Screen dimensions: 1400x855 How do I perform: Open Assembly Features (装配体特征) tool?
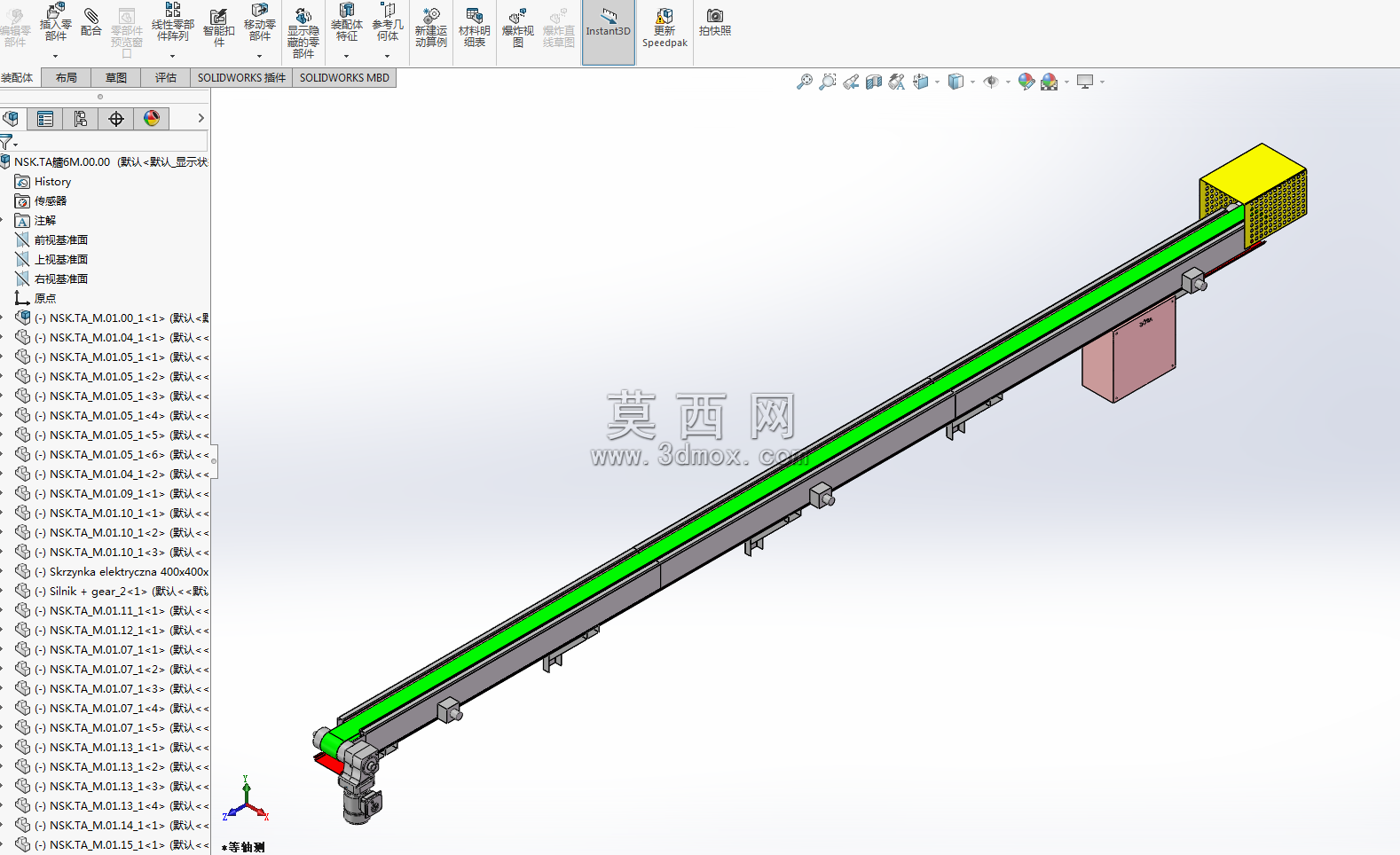click(x=347, y=23)
